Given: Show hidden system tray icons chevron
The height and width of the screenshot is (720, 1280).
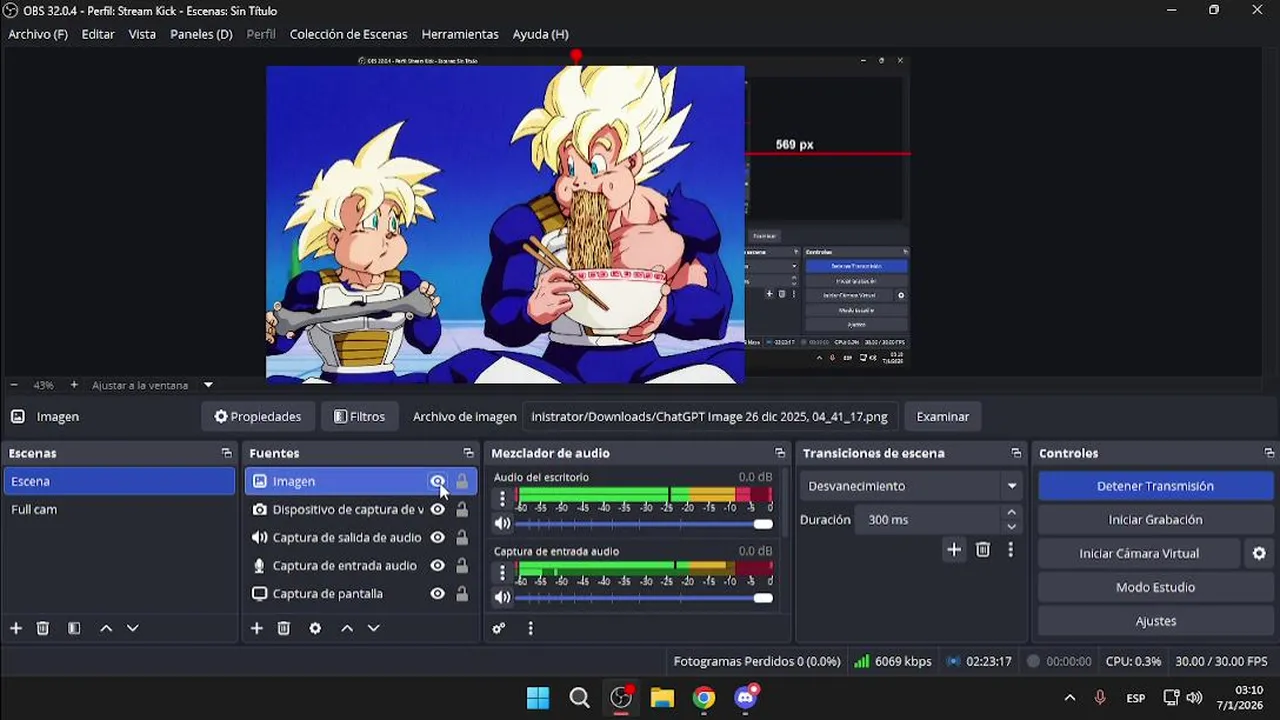Looking at the screenshot, I should 1069,698.
